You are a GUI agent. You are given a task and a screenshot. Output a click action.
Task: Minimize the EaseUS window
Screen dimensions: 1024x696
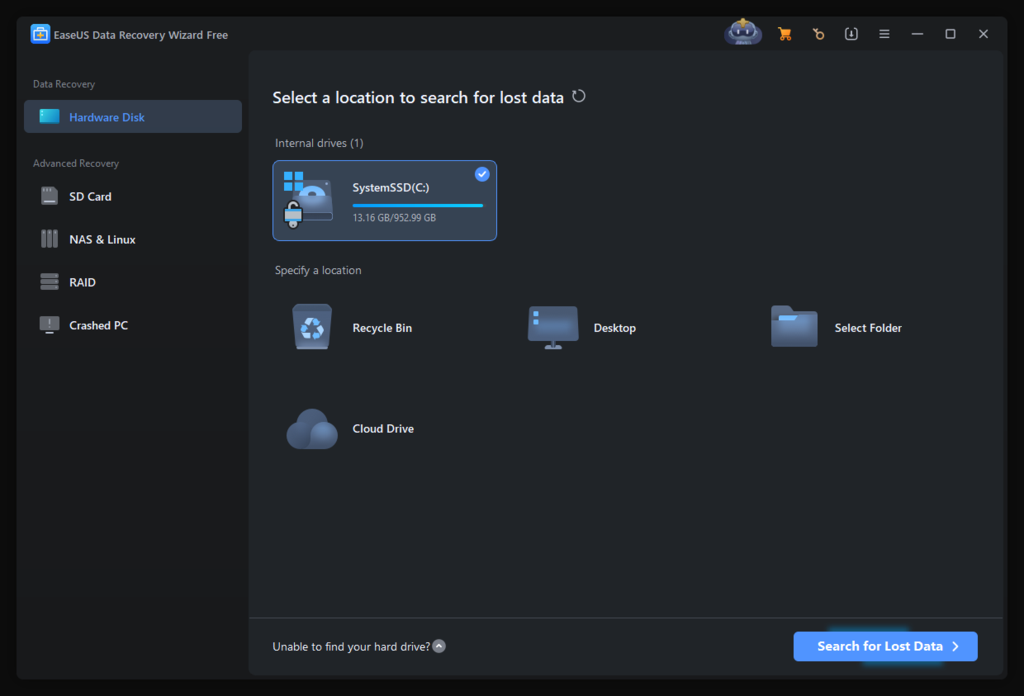pyautogui.click(x=917, y=34)
